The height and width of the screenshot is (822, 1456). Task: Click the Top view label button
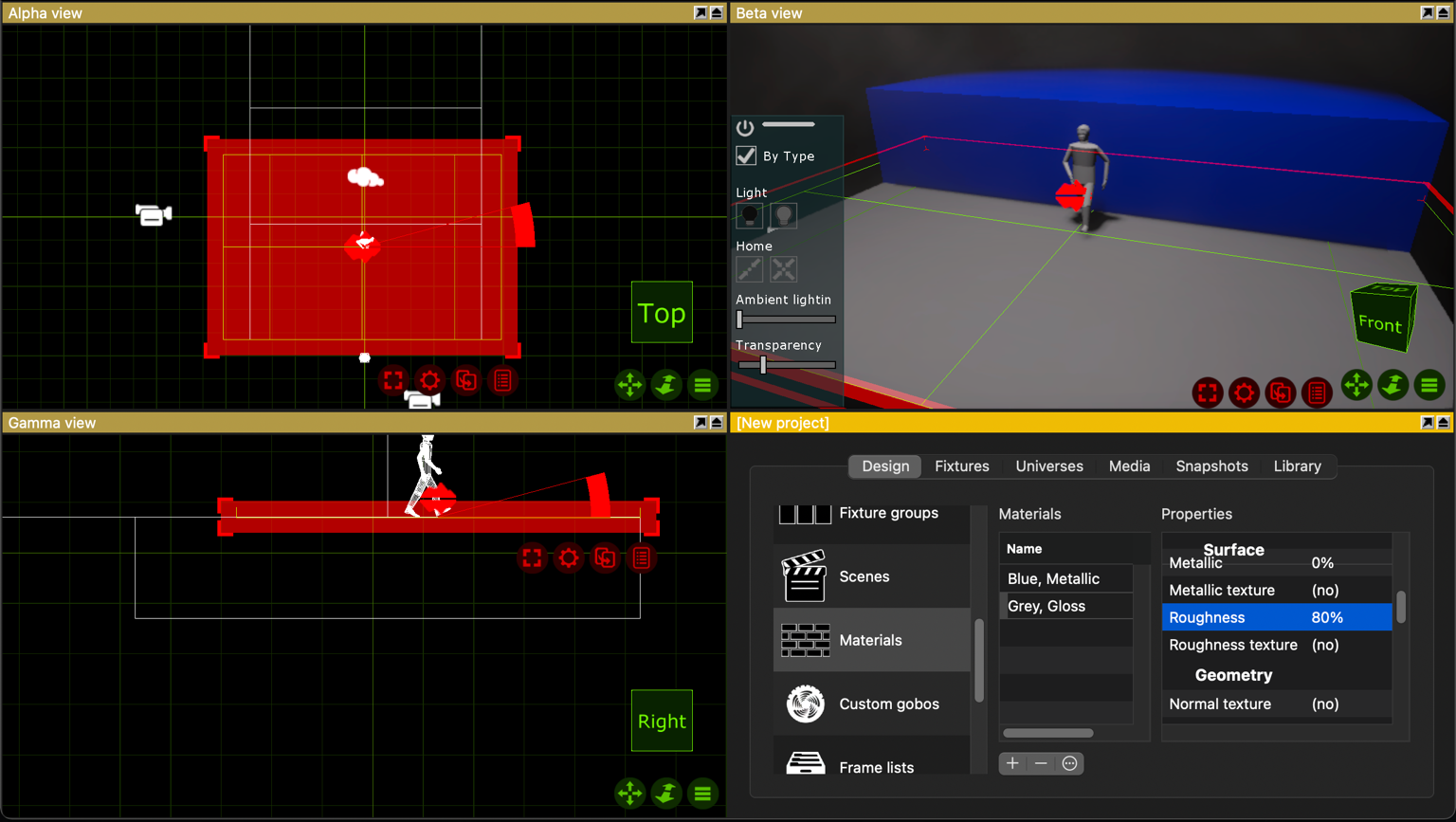point(662,313)
